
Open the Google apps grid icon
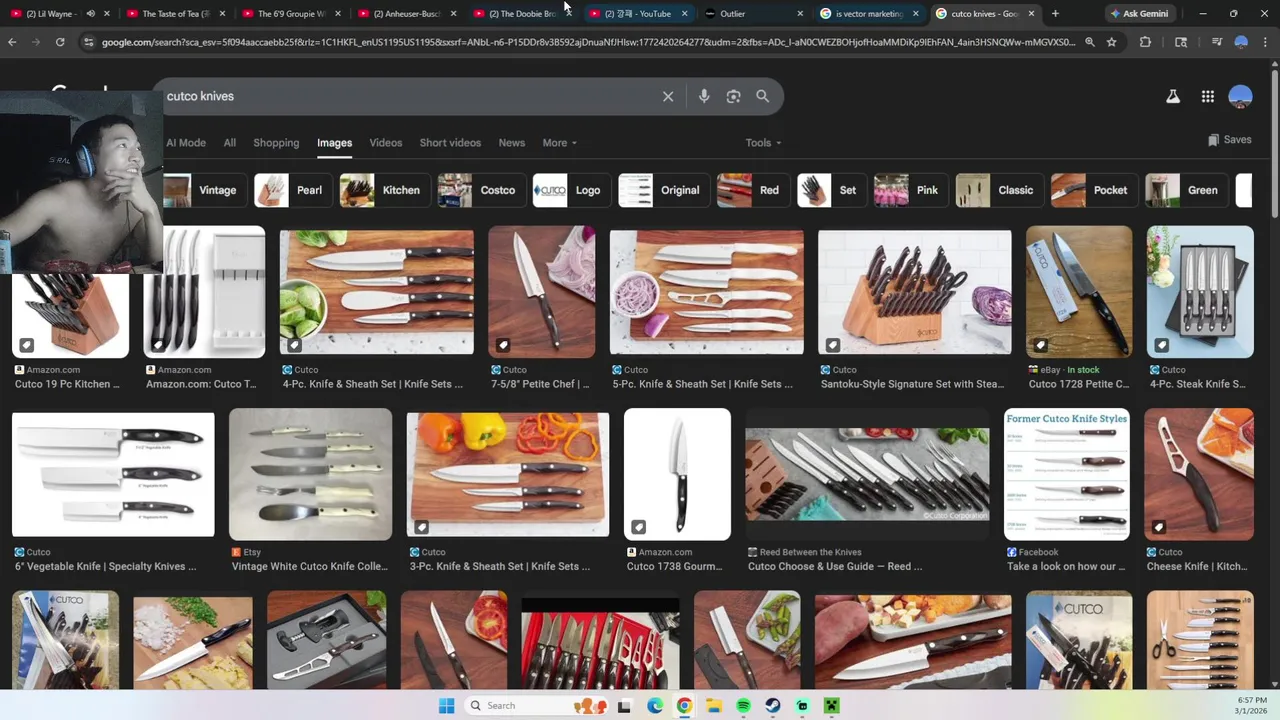(1208, 96)
